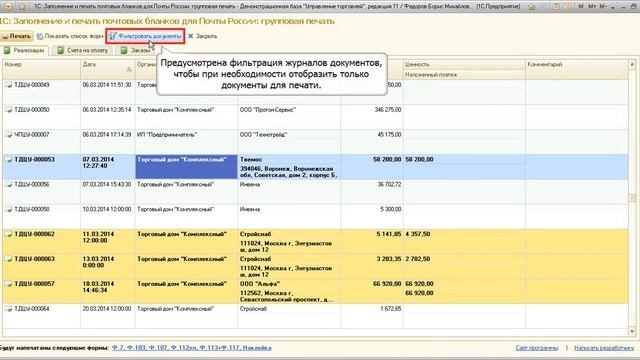The image size is (640, 360).
Task: Click the Наложенный платеж column header
Action: point(464,75)
